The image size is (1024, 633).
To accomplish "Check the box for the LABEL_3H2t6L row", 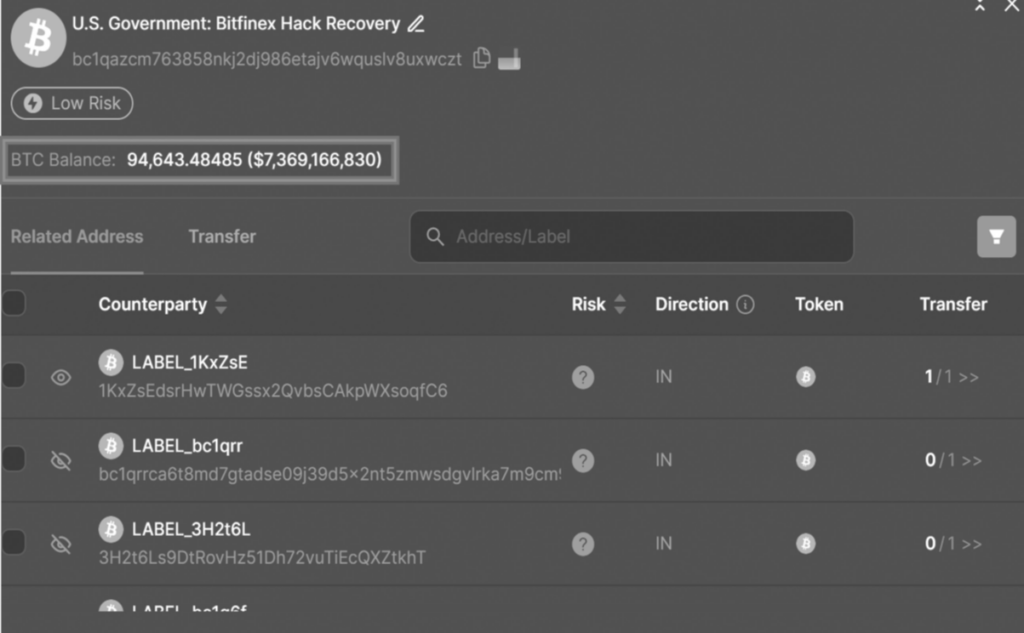I will (14, 542).
